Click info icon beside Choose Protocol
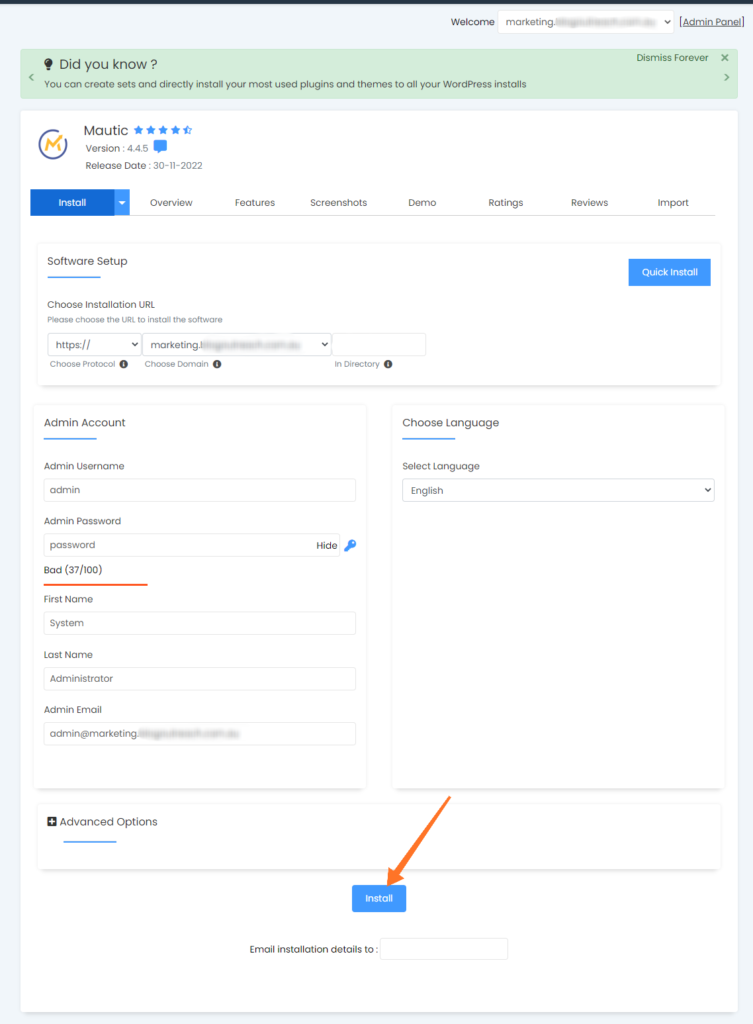 pyautogui.click(x=123, y=364)
